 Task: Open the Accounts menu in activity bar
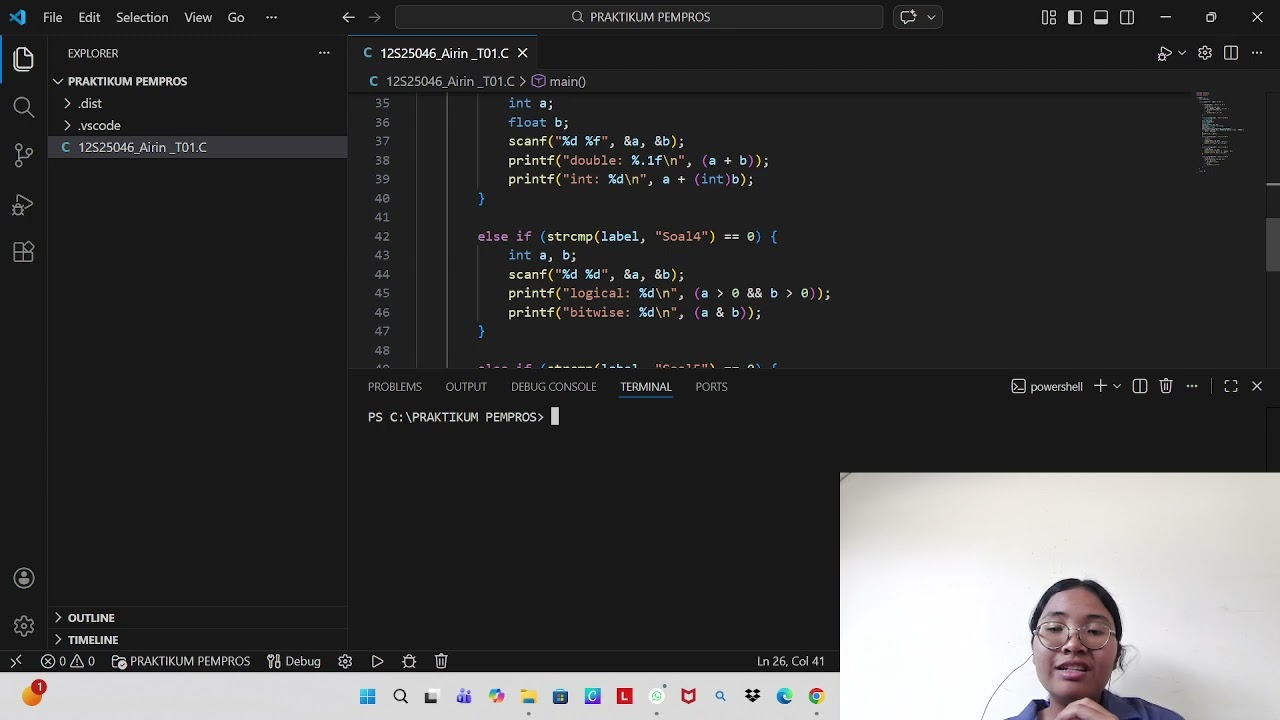(x=24, y=578)
